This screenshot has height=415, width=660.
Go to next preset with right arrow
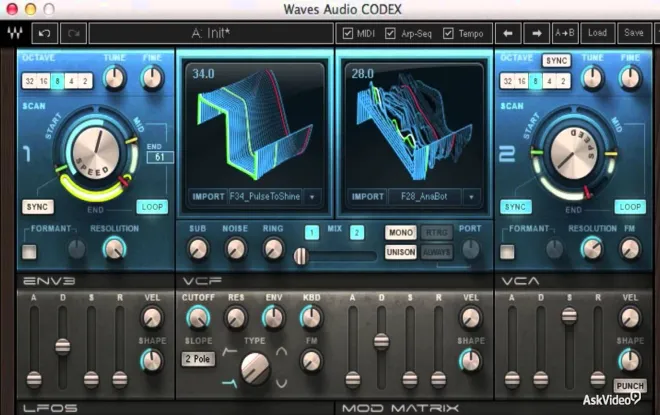[536, 33]
